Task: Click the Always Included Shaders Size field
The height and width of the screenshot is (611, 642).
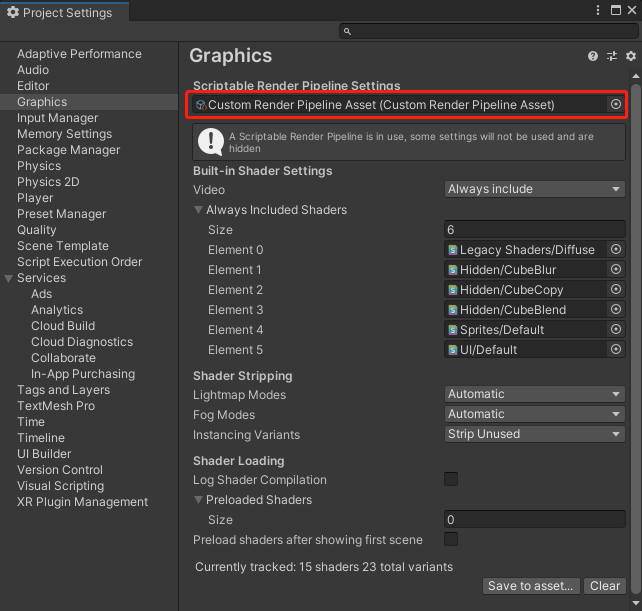Action: 534,230
